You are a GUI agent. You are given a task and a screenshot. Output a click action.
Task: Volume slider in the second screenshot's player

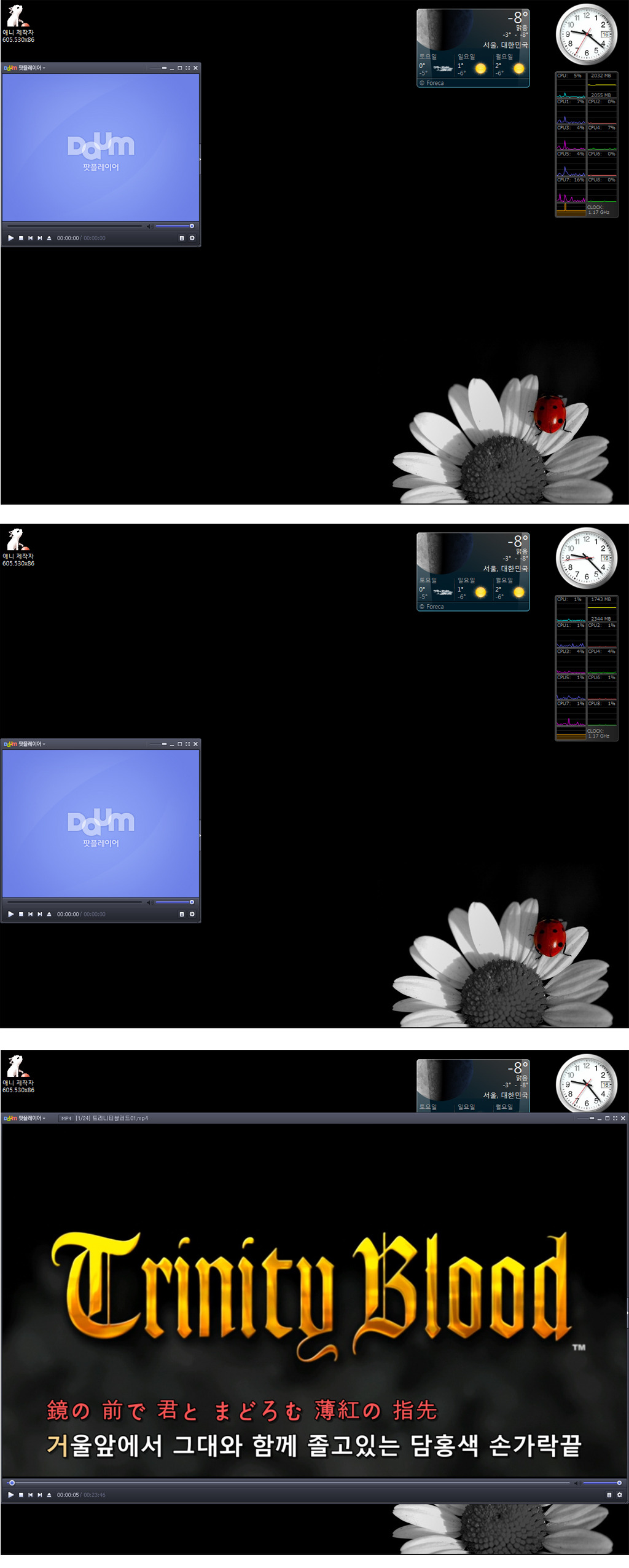pyautogui.click(x=174, y=902)
